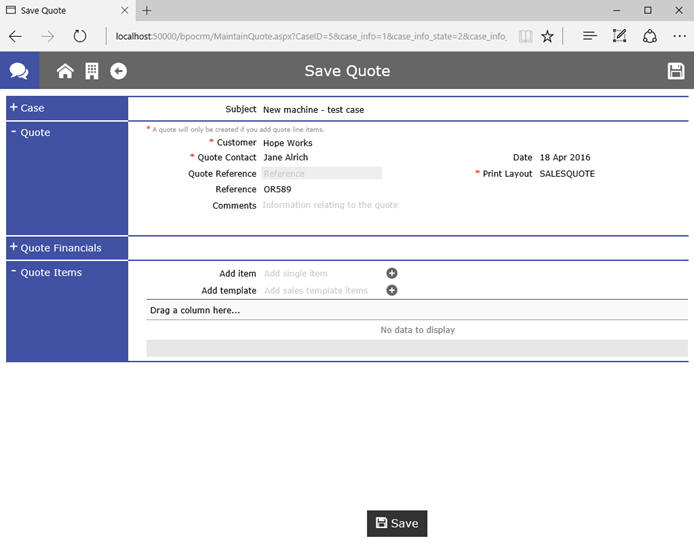The image size is (694, 543).
Task: Open the company building icon
Action: (91, 71)
